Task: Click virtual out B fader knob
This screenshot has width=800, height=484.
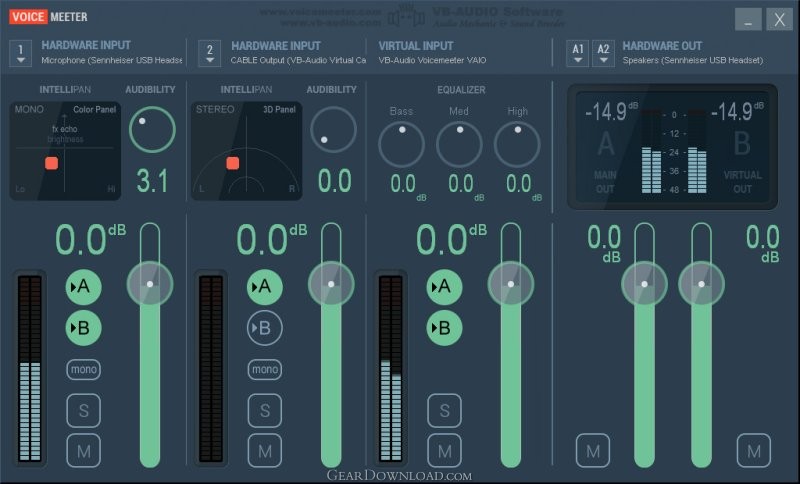Action: [702, 284]
